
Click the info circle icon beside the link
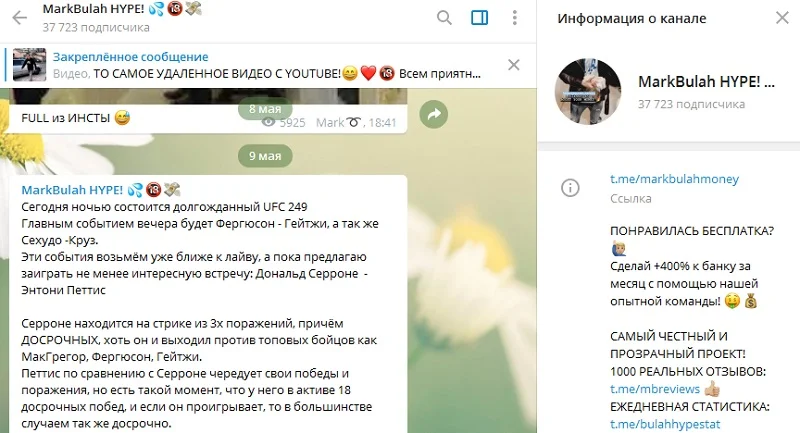pyautogui.click(x=570, y=188)
